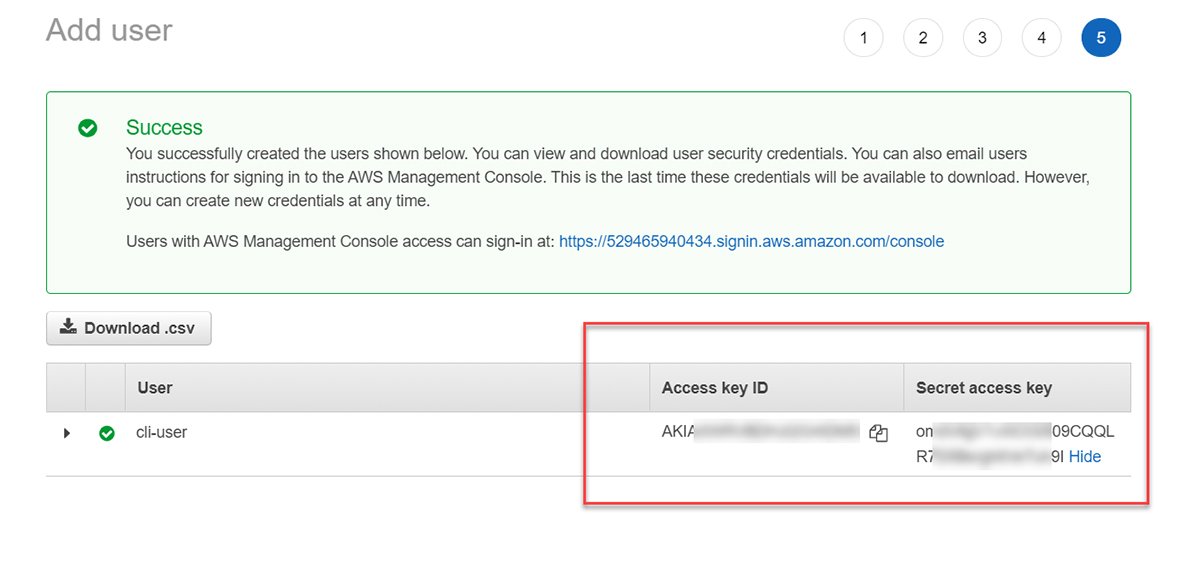Select step 4 circle
This screenshot has height=577, width=1200.
pos(1042,38)
